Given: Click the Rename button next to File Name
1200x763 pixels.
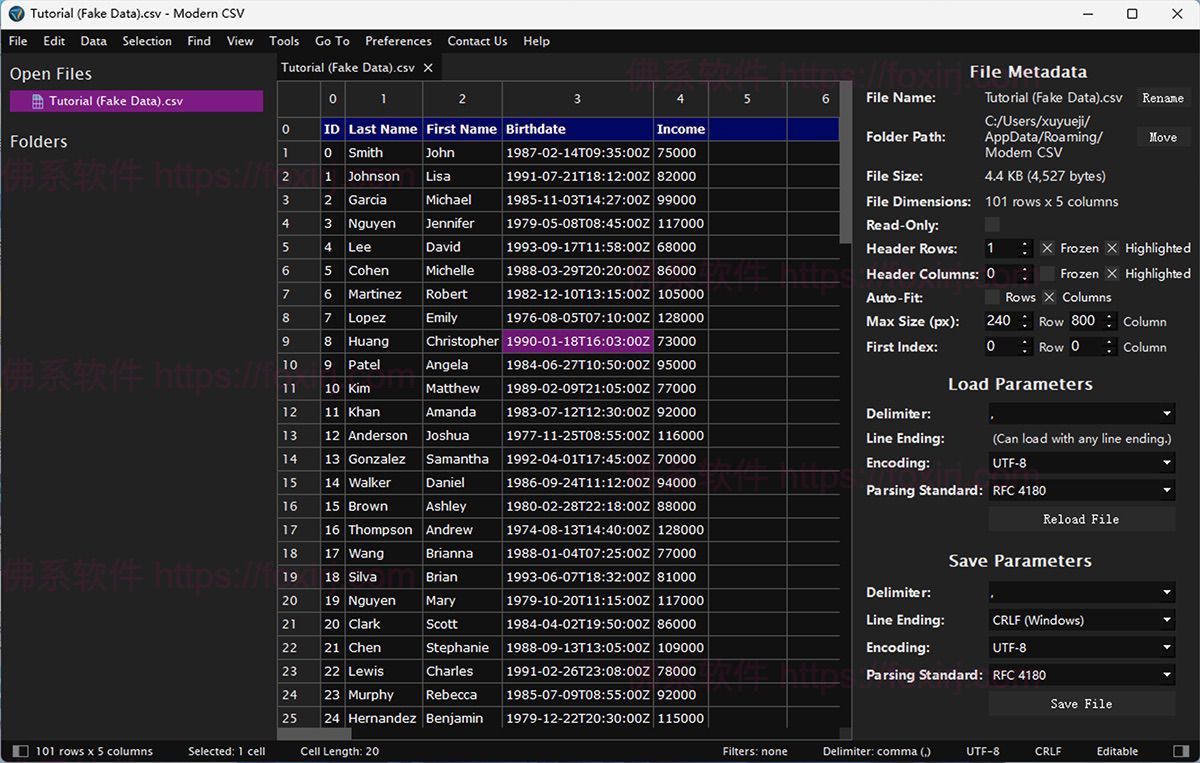Looking at the screenshot, I should 1162,98.
